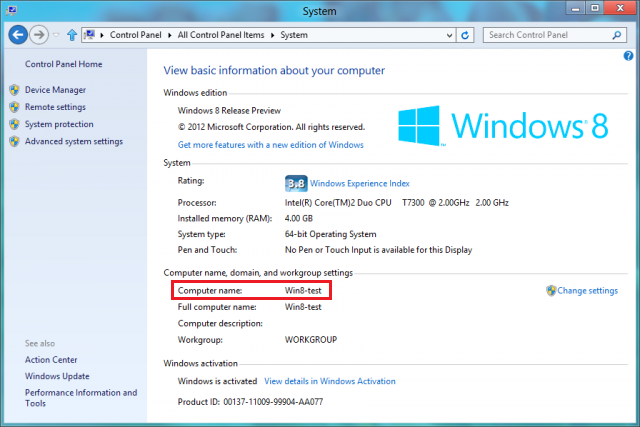Open Action Center under See also

point(51,360)
